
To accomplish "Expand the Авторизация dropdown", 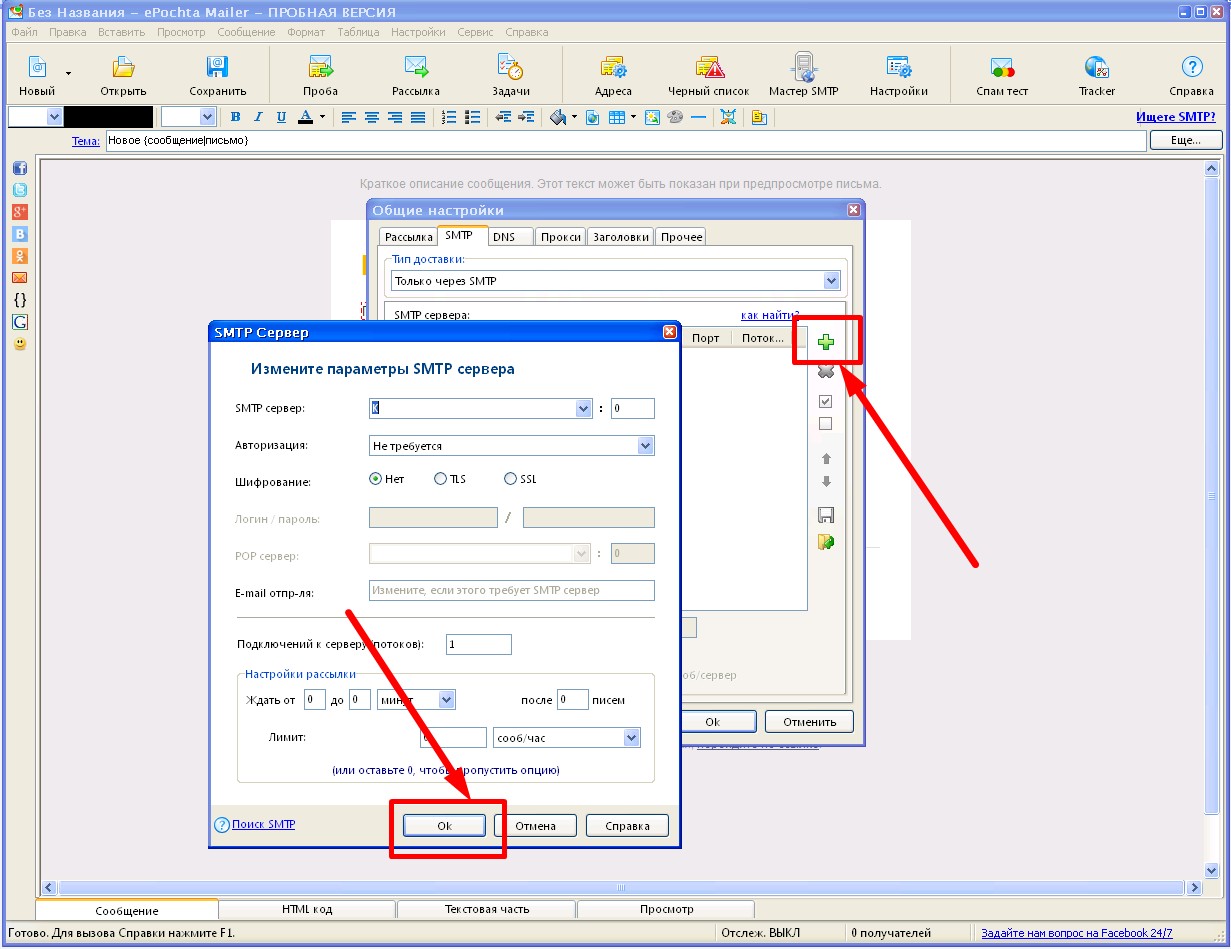I will click(x=645, y=446).
